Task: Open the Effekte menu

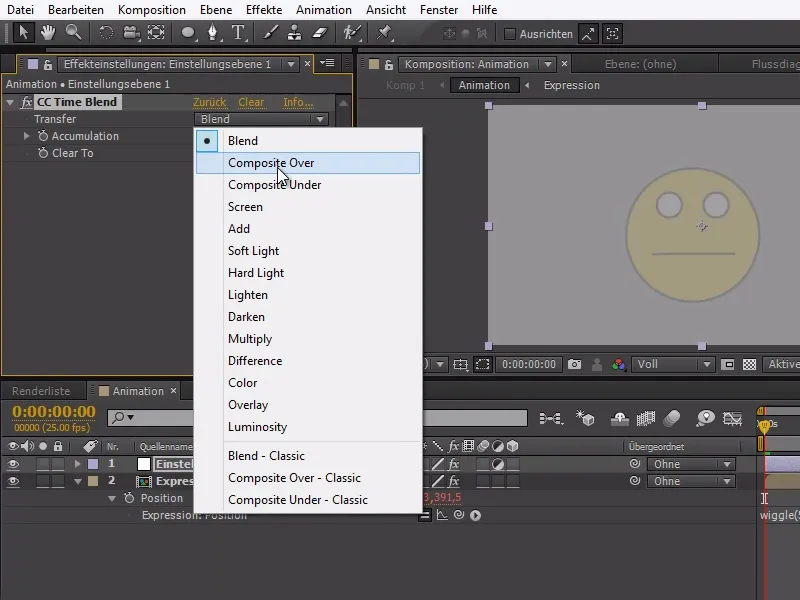Action: (x=263, y=9)
